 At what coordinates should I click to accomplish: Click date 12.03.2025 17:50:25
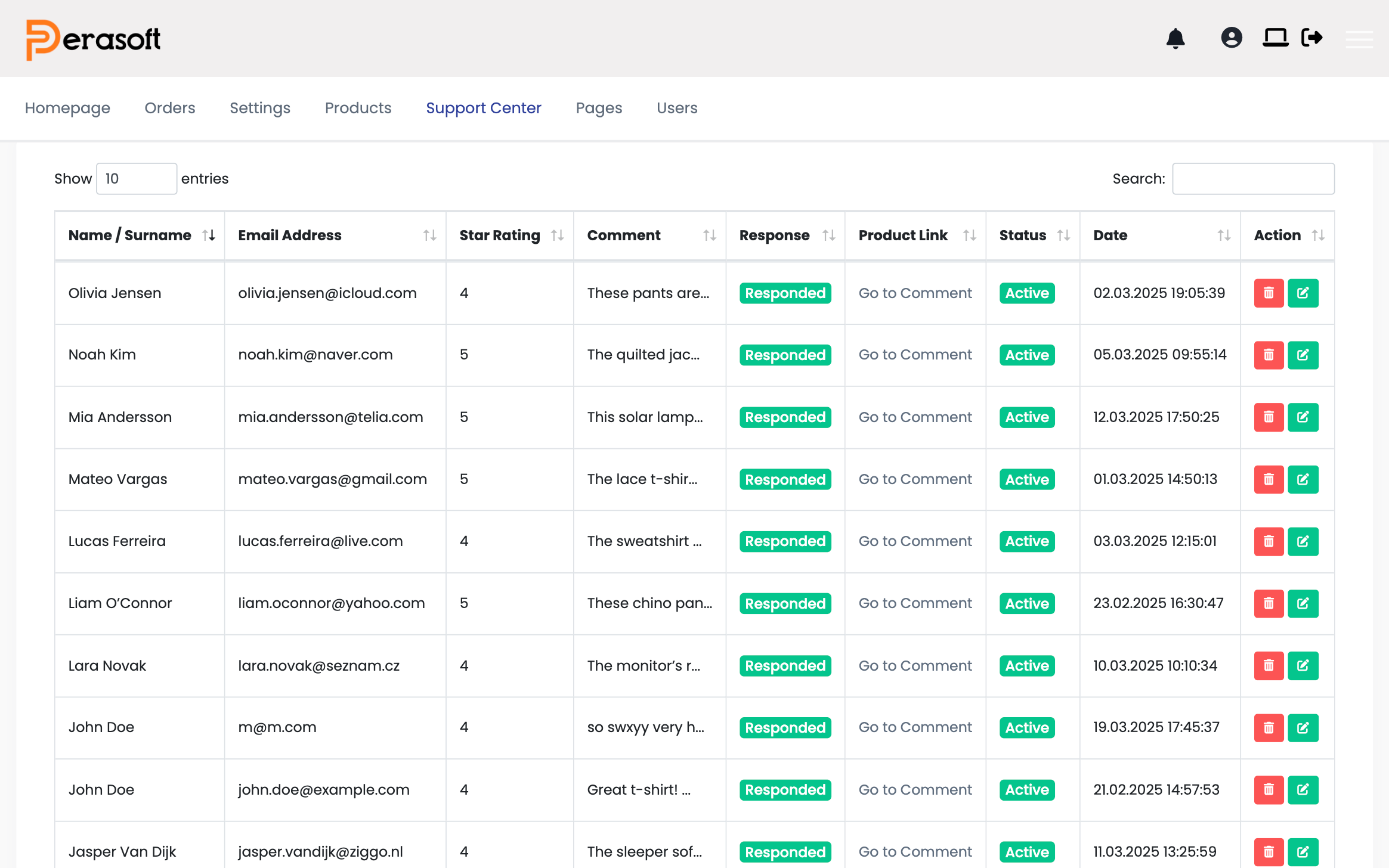1156,417
